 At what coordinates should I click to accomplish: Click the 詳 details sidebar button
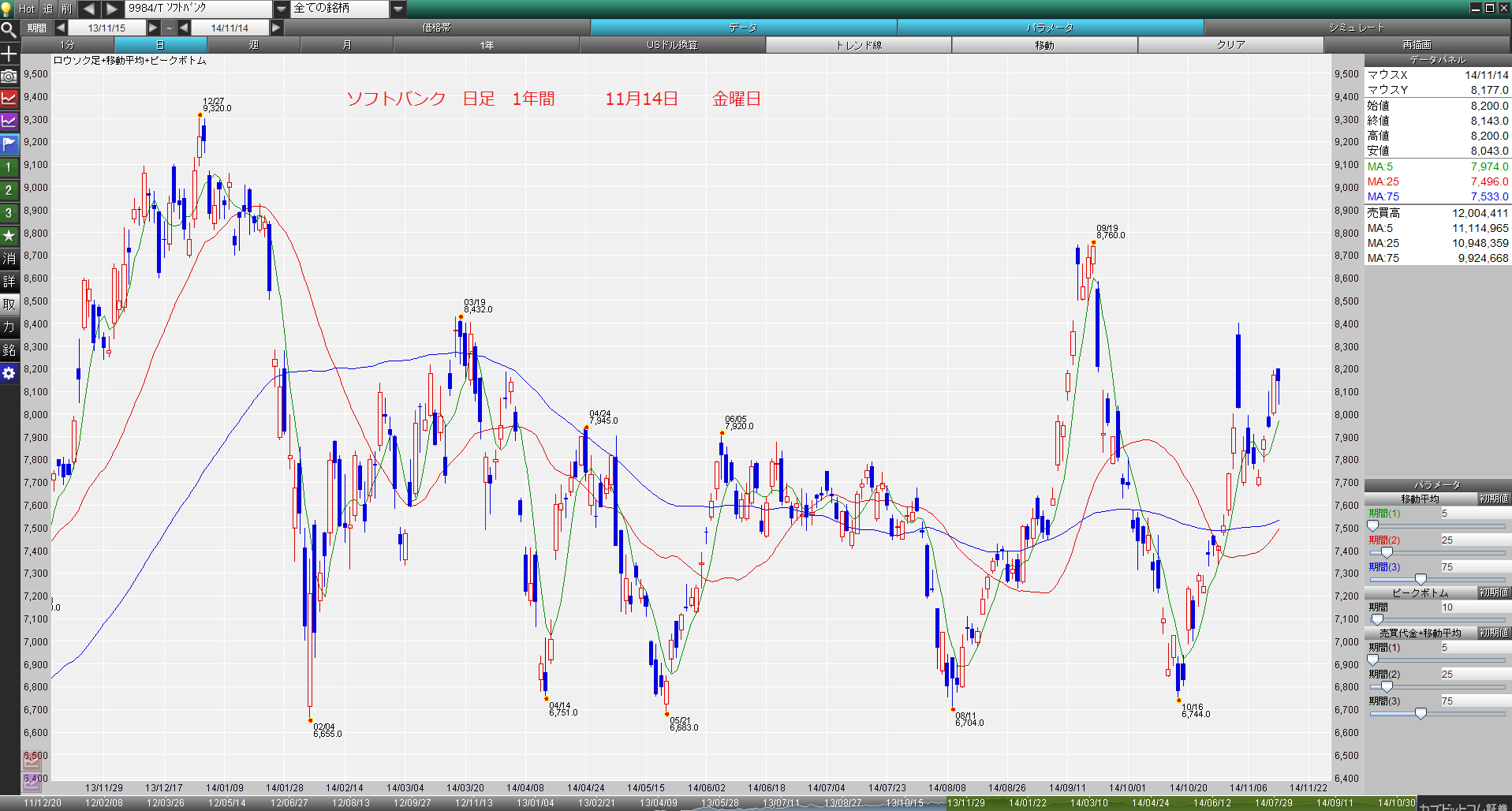click(9, 282)
